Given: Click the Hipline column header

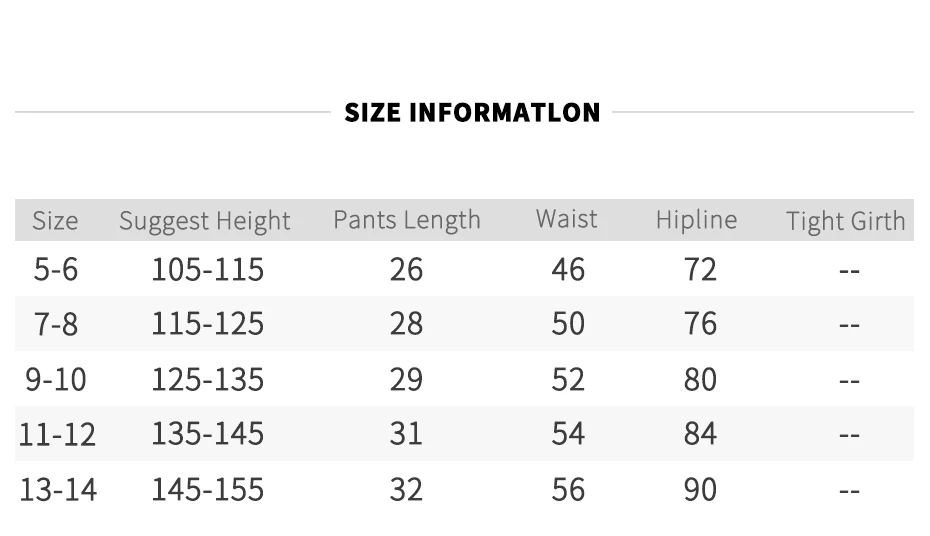Looking at the screenshot, I should click(x=696, y=220).
